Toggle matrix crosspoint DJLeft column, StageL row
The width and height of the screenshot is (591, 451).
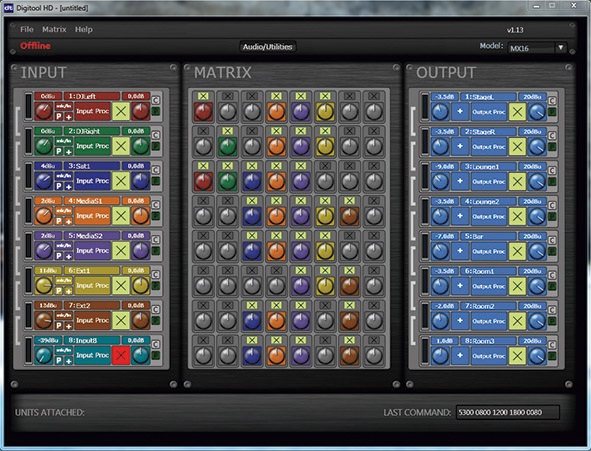coord(203,96)
